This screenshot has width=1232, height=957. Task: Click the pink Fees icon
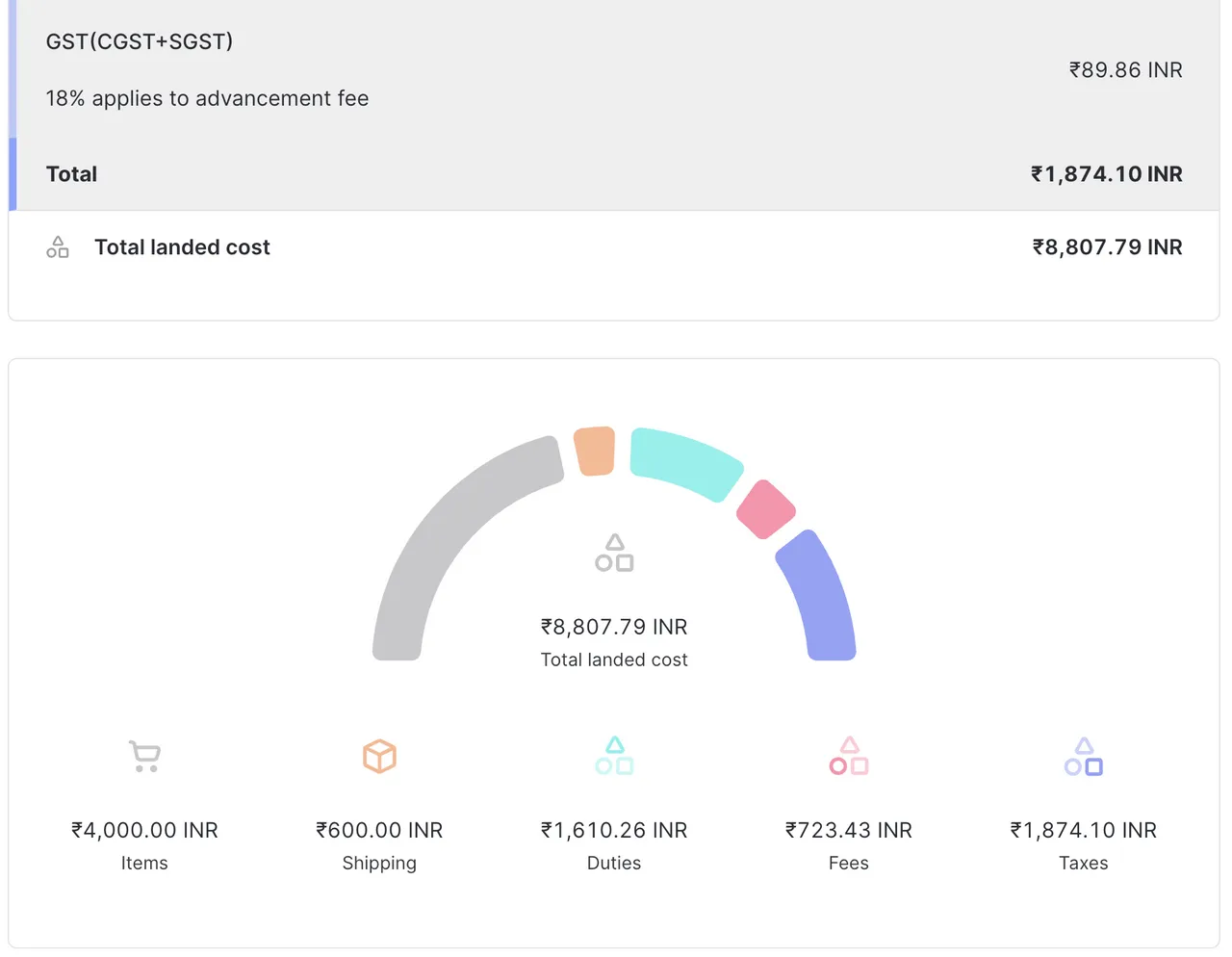coord(848,756)
